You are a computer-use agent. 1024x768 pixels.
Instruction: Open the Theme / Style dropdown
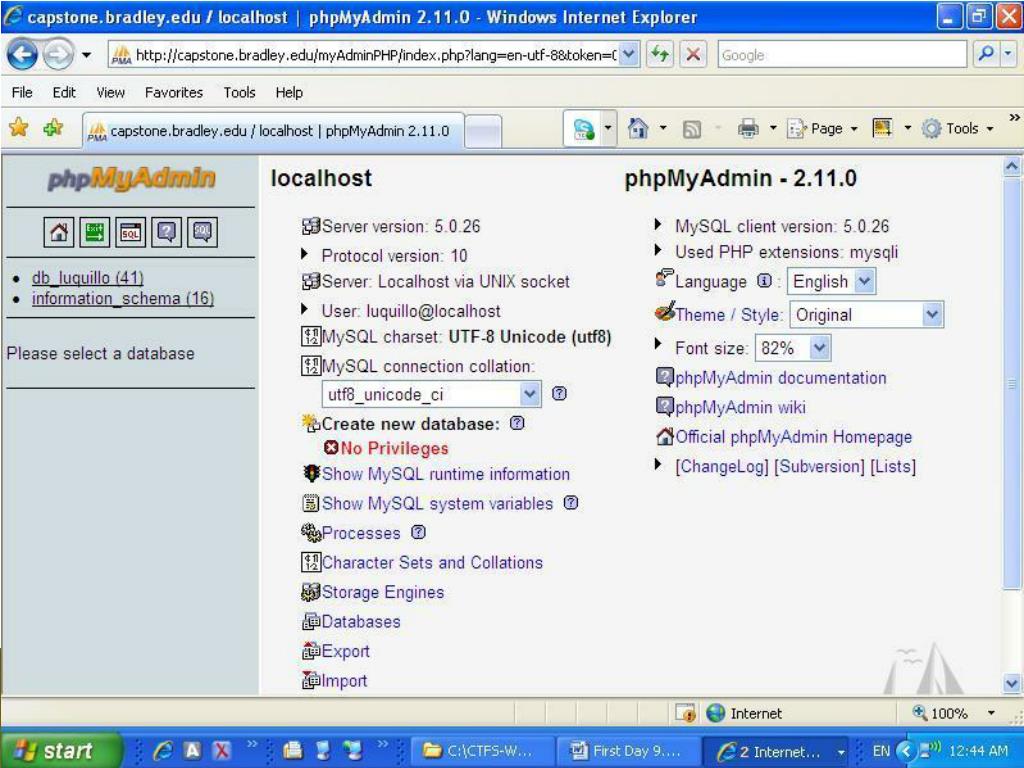tap(866, 315)
